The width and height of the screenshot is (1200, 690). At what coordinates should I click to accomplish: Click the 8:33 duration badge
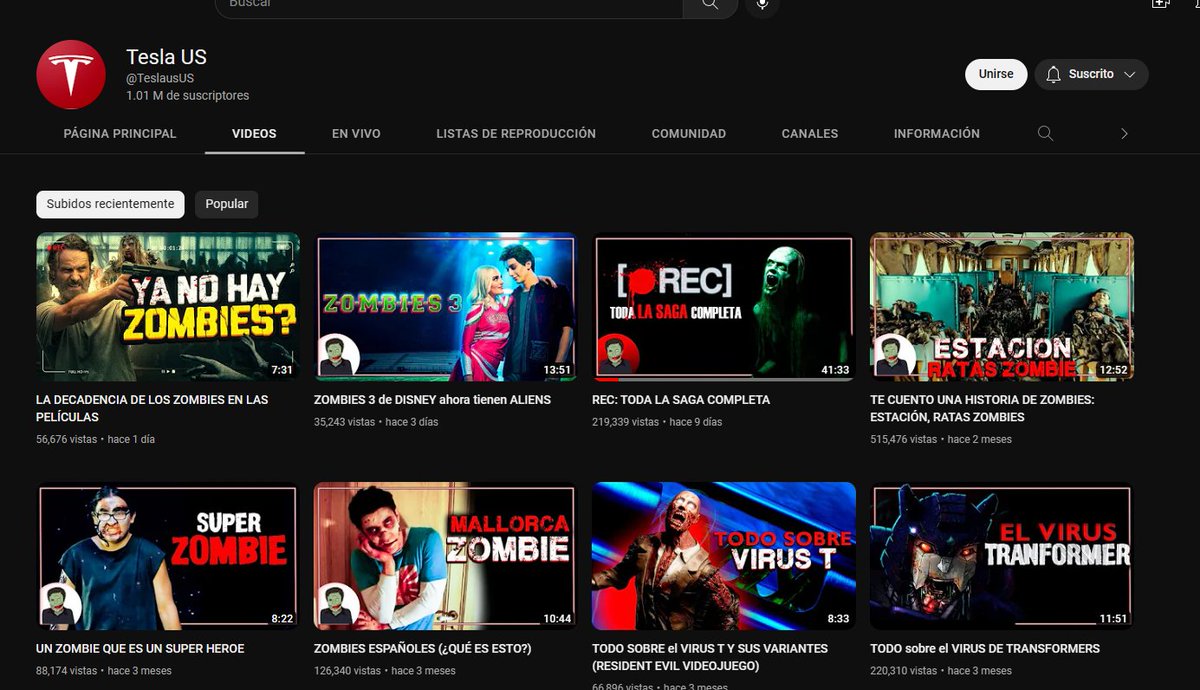pyautogui.click(x=838, y=619)
